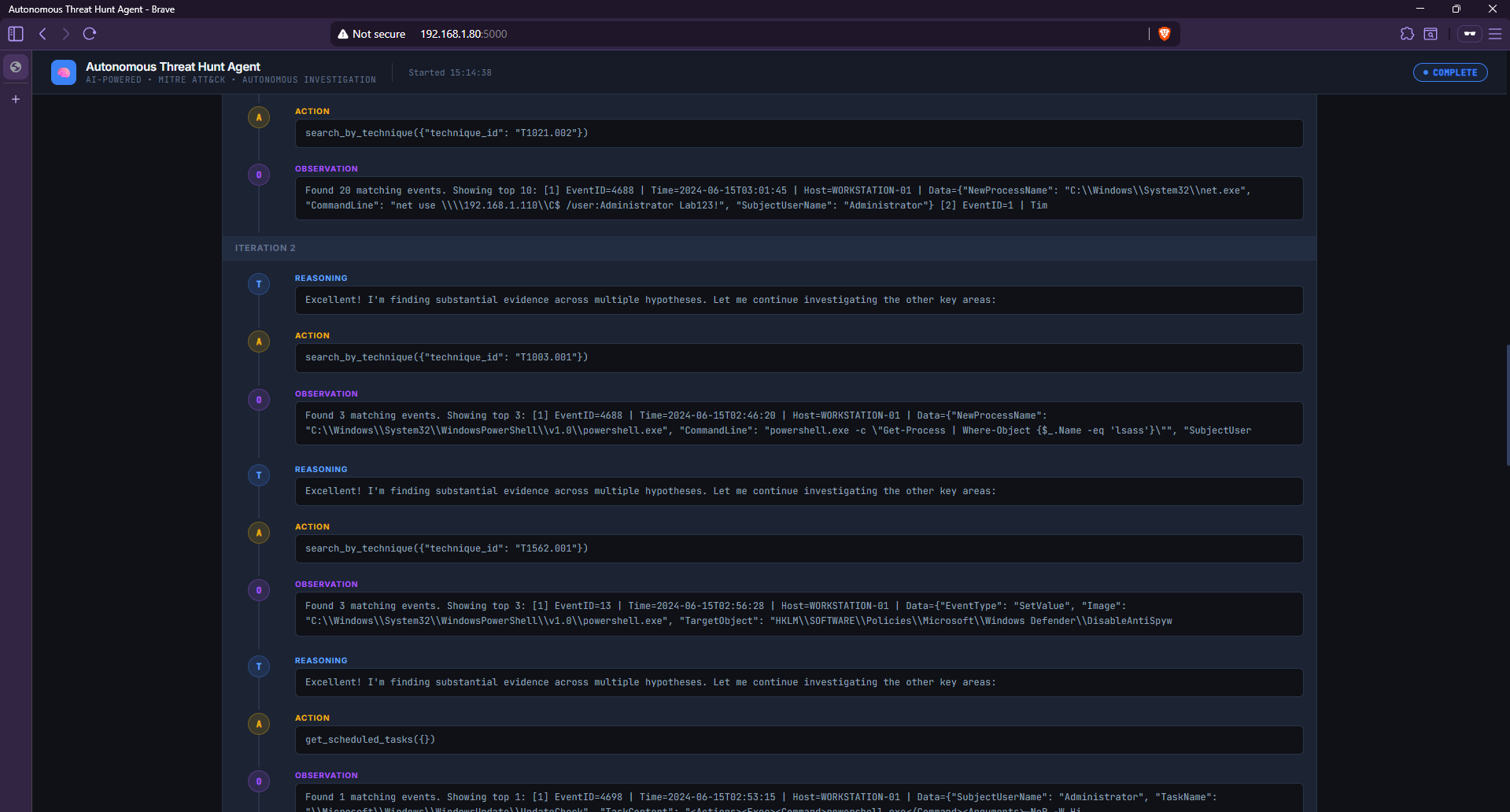Toggle the browser sidebar panel icon

click(16, 34)
